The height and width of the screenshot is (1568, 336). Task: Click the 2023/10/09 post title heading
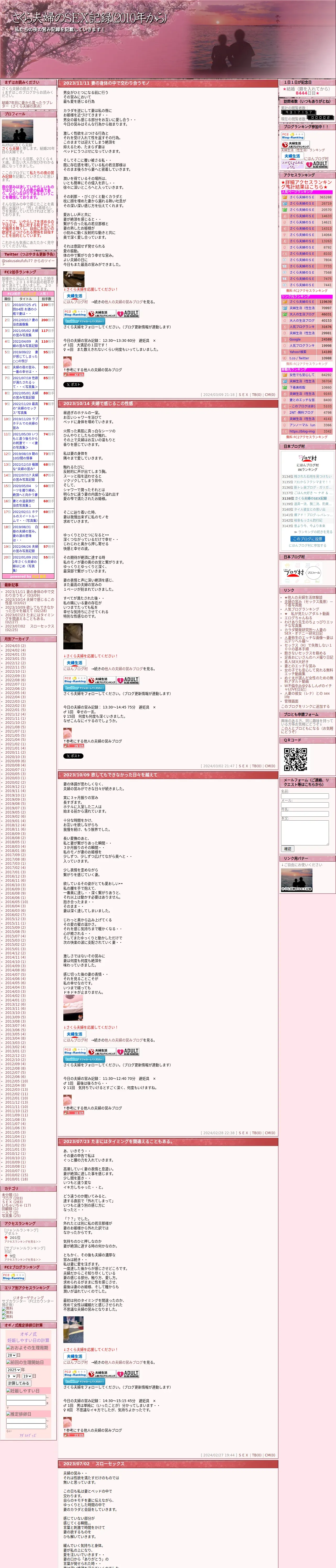pos(110,775)
